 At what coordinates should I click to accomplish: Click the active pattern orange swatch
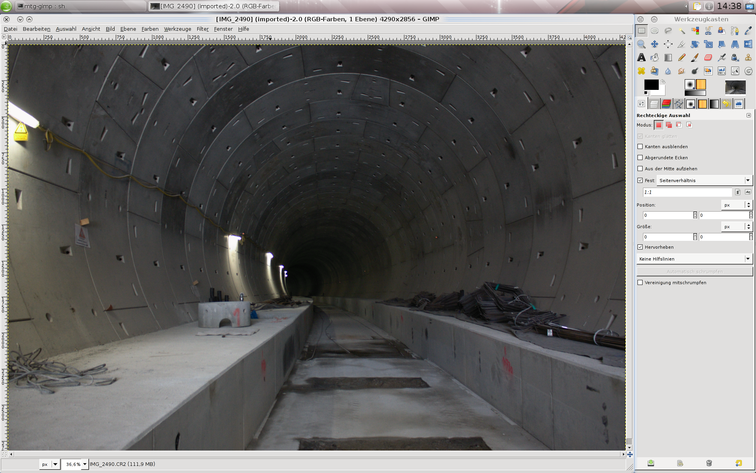coord(701,85)
